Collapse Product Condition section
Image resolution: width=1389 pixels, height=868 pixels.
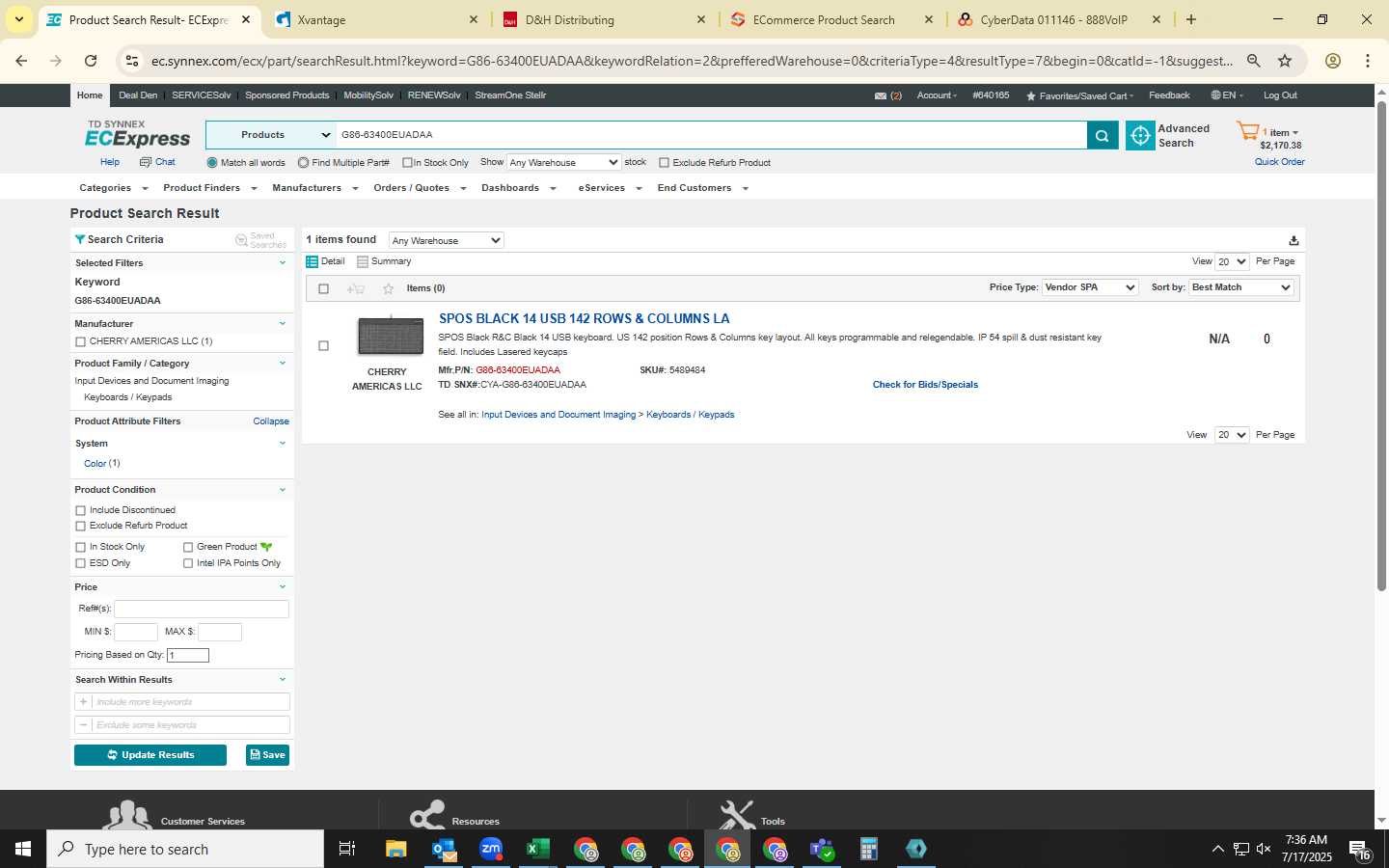(283, 490)
